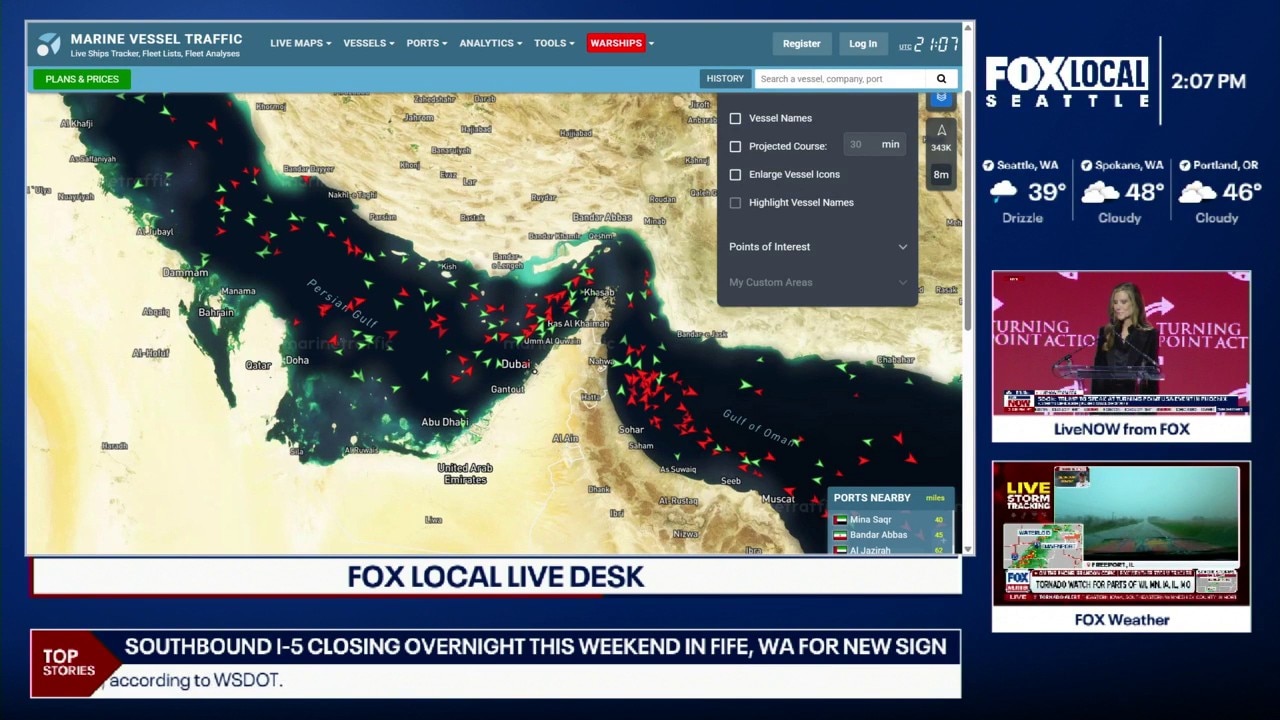Toggle the Projected Course option
Image resolution: width=1280 pixels, height=720 pixels.
pos(735,146)
